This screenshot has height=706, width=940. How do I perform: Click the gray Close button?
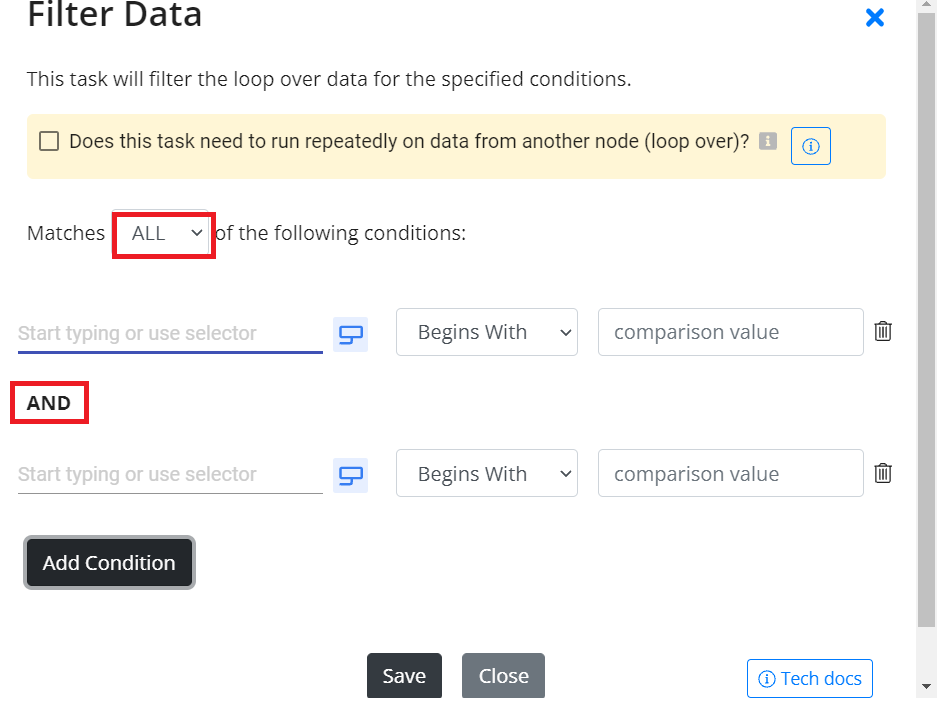coord(503,675)
